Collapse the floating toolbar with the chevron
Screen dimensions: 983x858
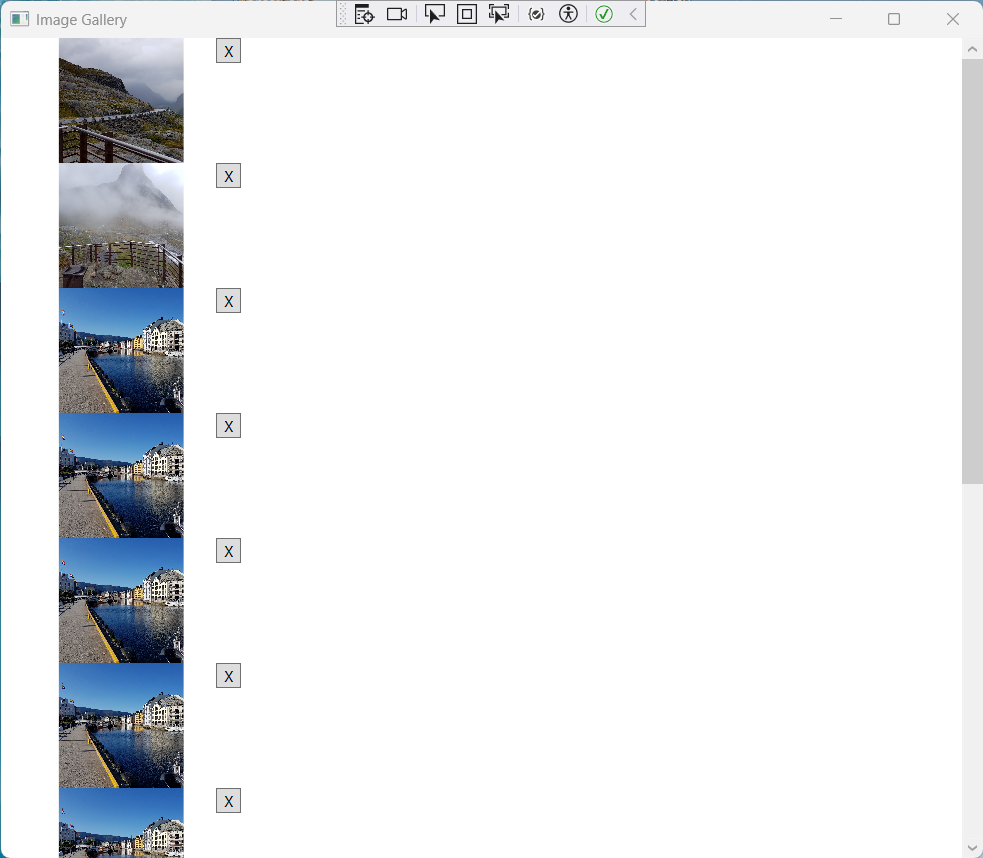632,14
